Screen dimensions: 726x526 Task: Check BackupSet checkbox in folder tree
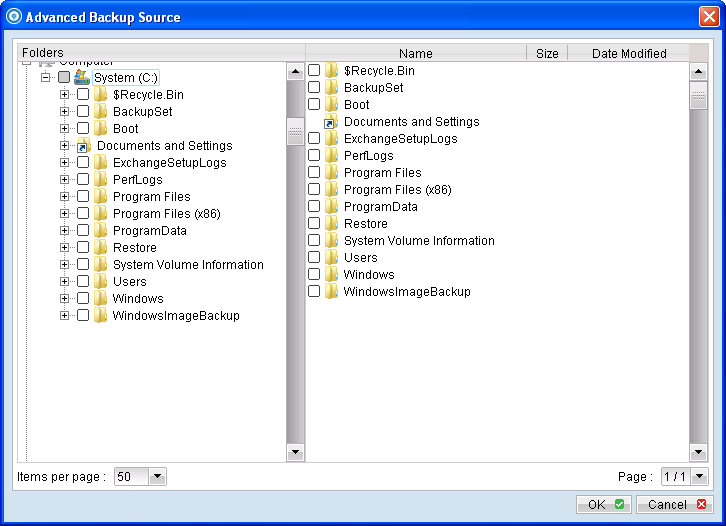tap(83, 111)
